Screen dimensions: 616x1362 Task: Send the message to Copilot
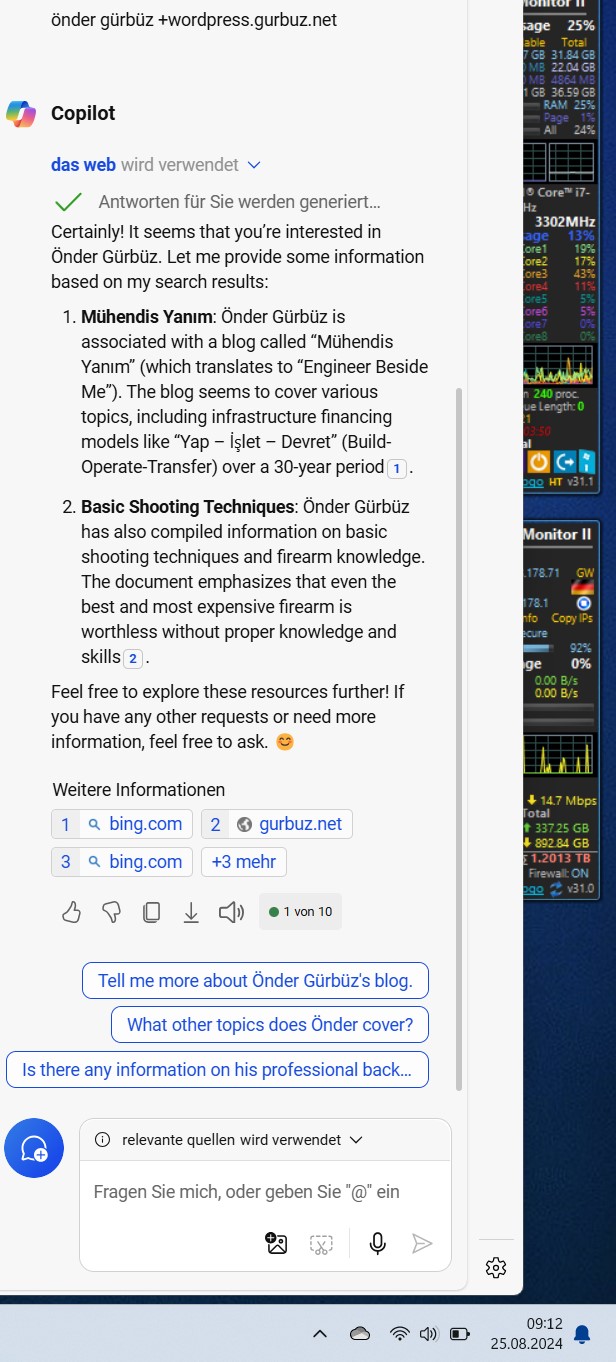(x=422, y=1243)
